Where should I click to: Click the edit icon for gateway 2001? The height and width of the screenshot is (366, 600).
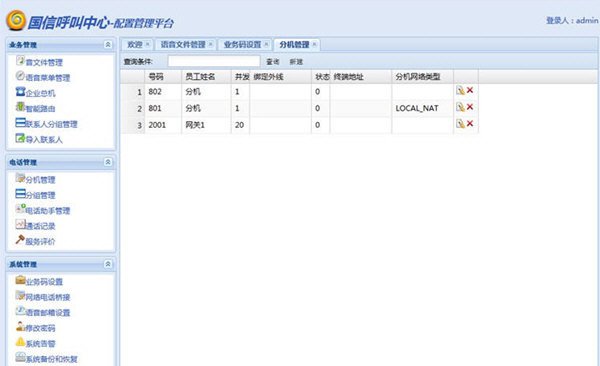(460, 124)
